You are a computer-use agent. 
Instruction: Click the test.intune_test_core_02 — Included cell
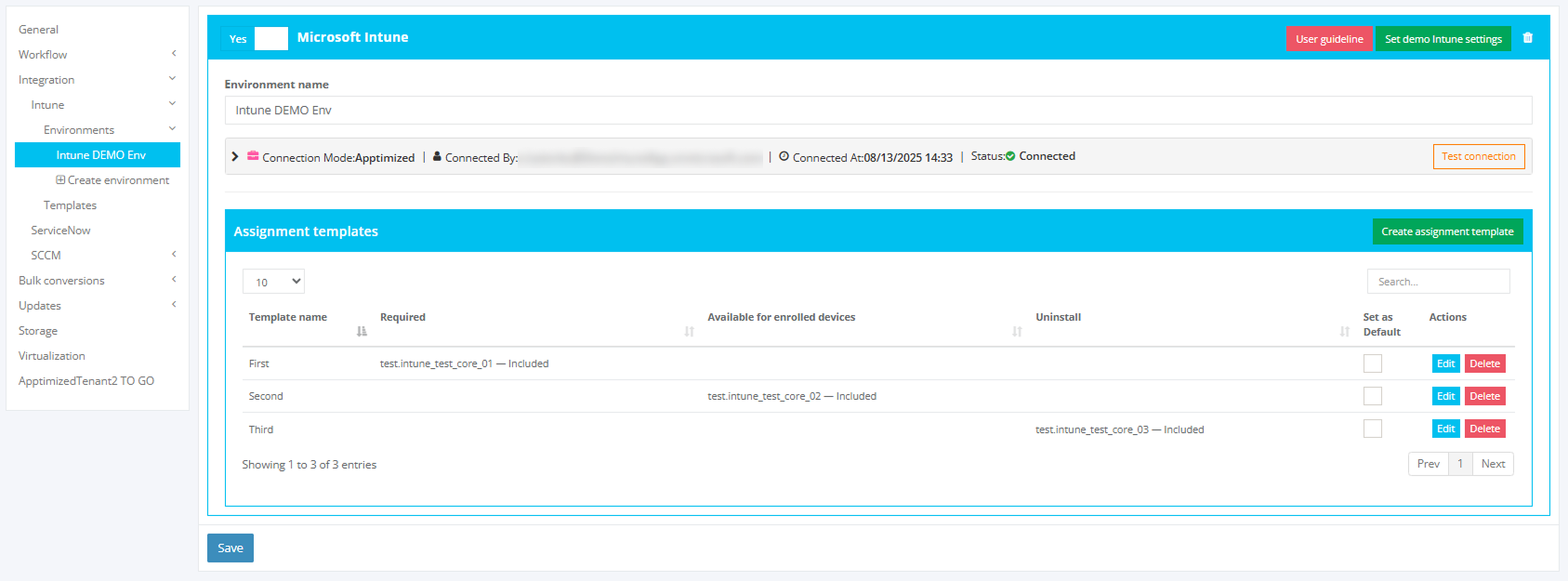click(x=792, y=396)
